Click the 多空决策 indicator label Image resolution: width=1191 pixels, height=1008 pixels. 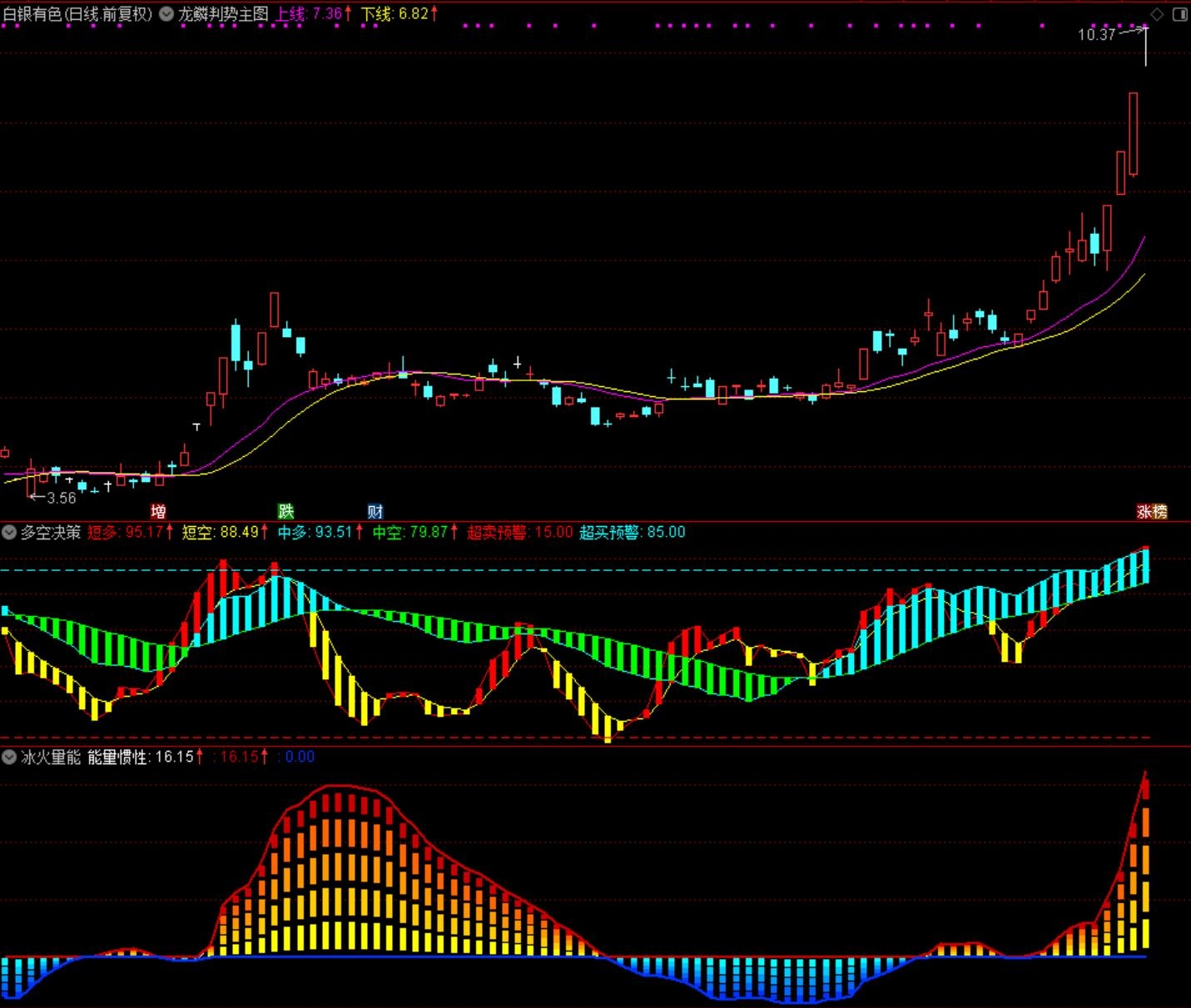[51, 532]
